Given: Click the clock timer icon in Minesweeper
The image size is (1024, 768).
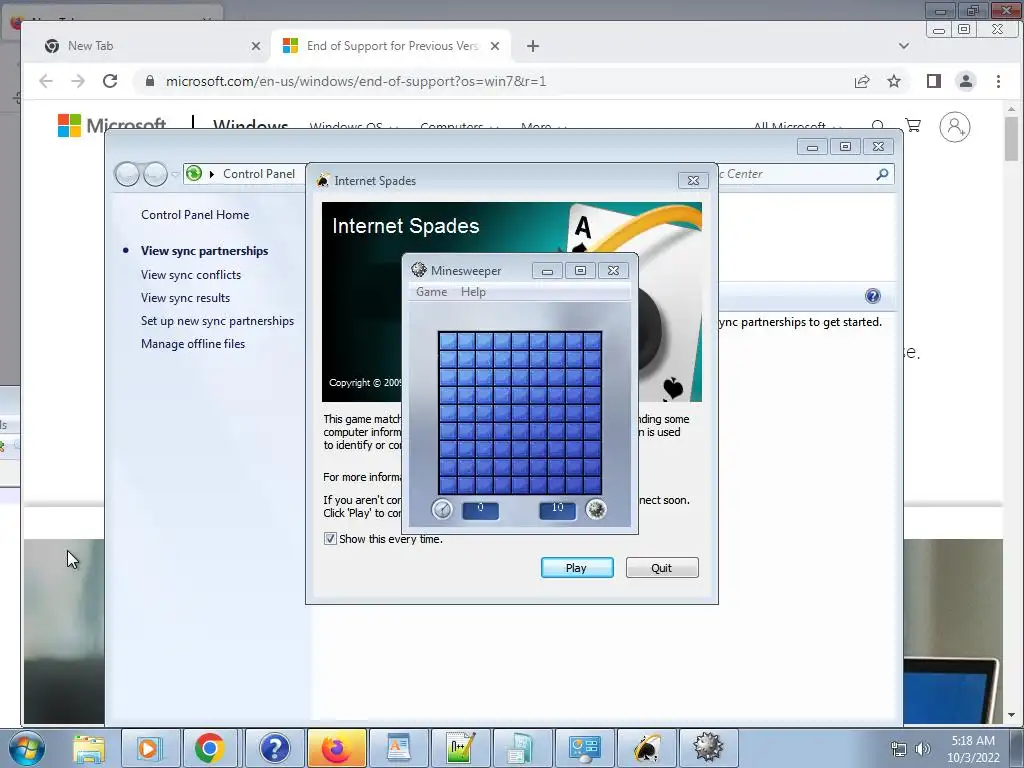Looking at the screenshot, I should 442,509.
